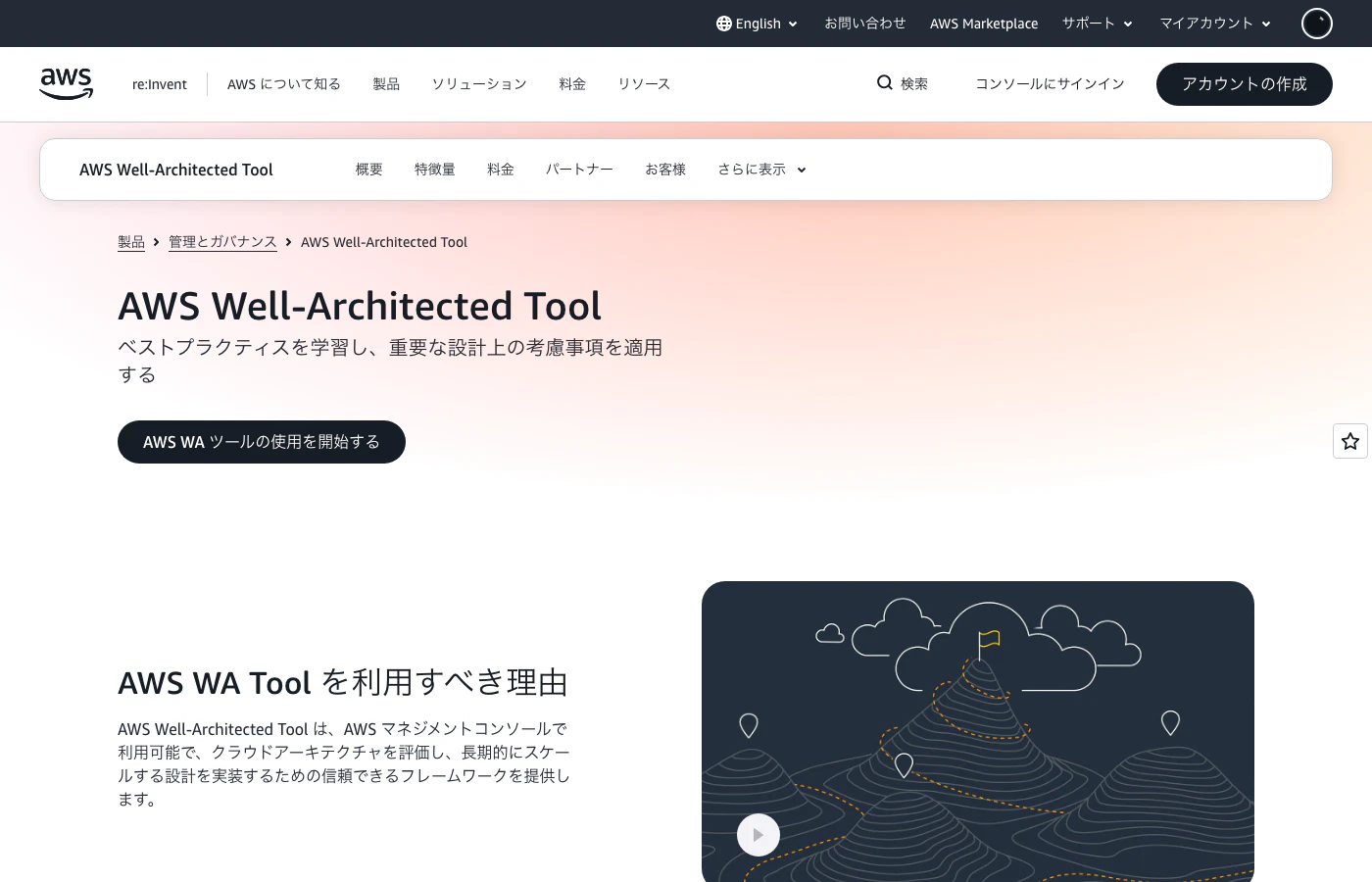Click AWS Well-Architected Tool subnav title
1372x882 pixels.
pyautogui.click(x=176, y=170)
